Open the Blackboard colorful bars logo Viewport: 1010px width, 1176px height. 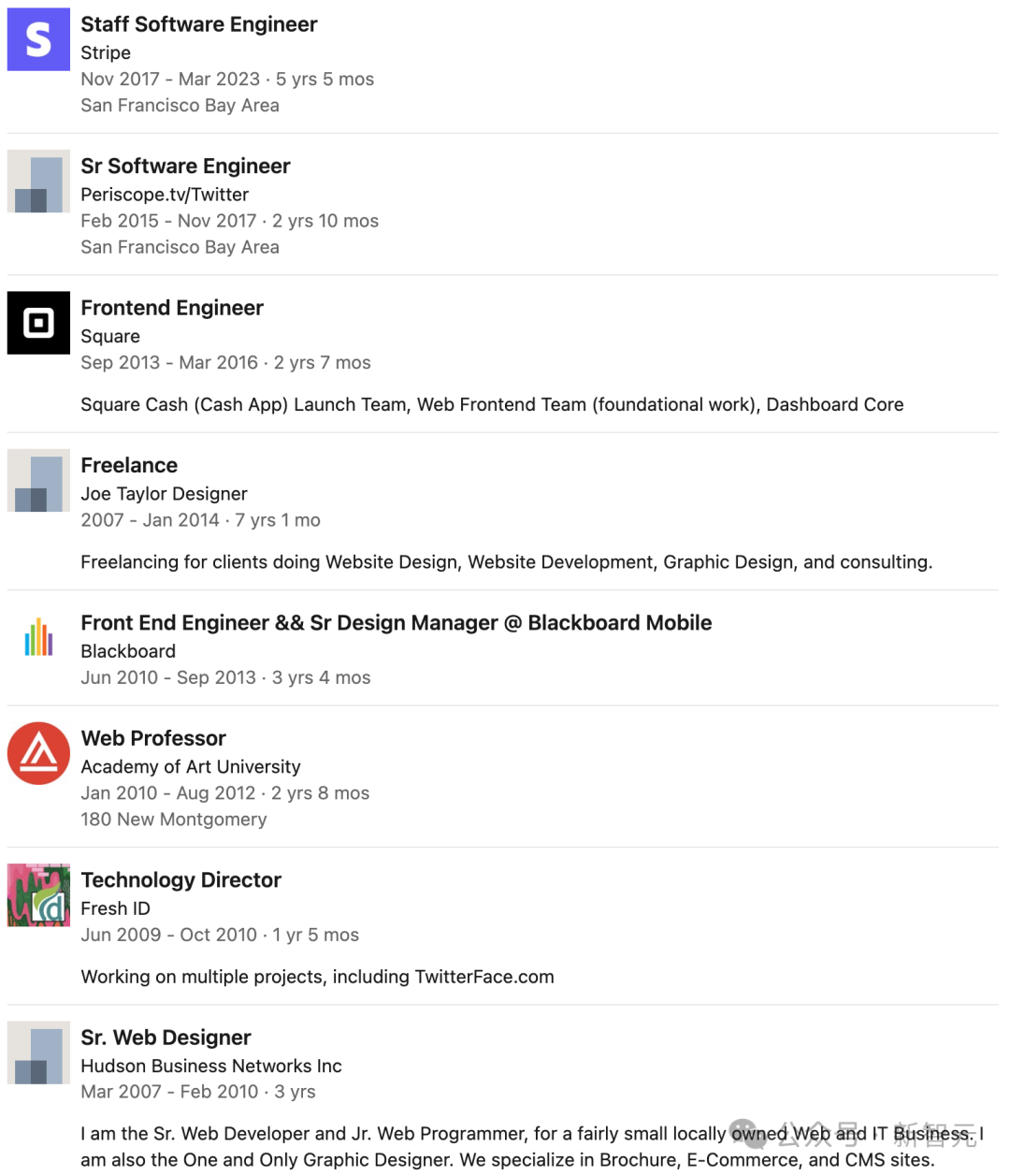pyautogui.click(x=38, y=638)
